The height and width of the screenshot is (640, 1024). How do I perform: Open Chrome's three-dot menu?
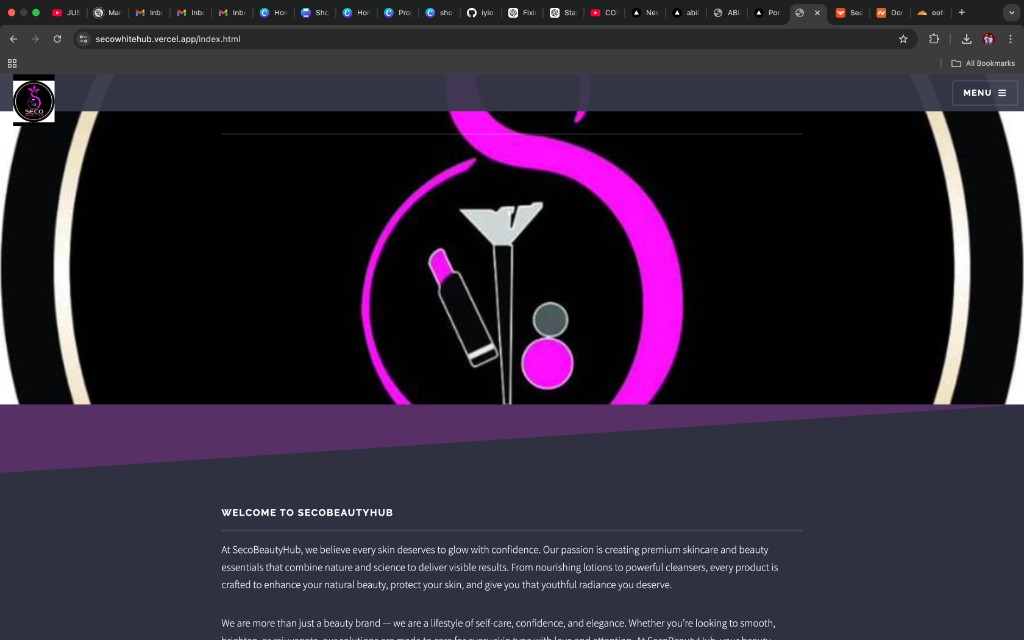pos(1012,38)
